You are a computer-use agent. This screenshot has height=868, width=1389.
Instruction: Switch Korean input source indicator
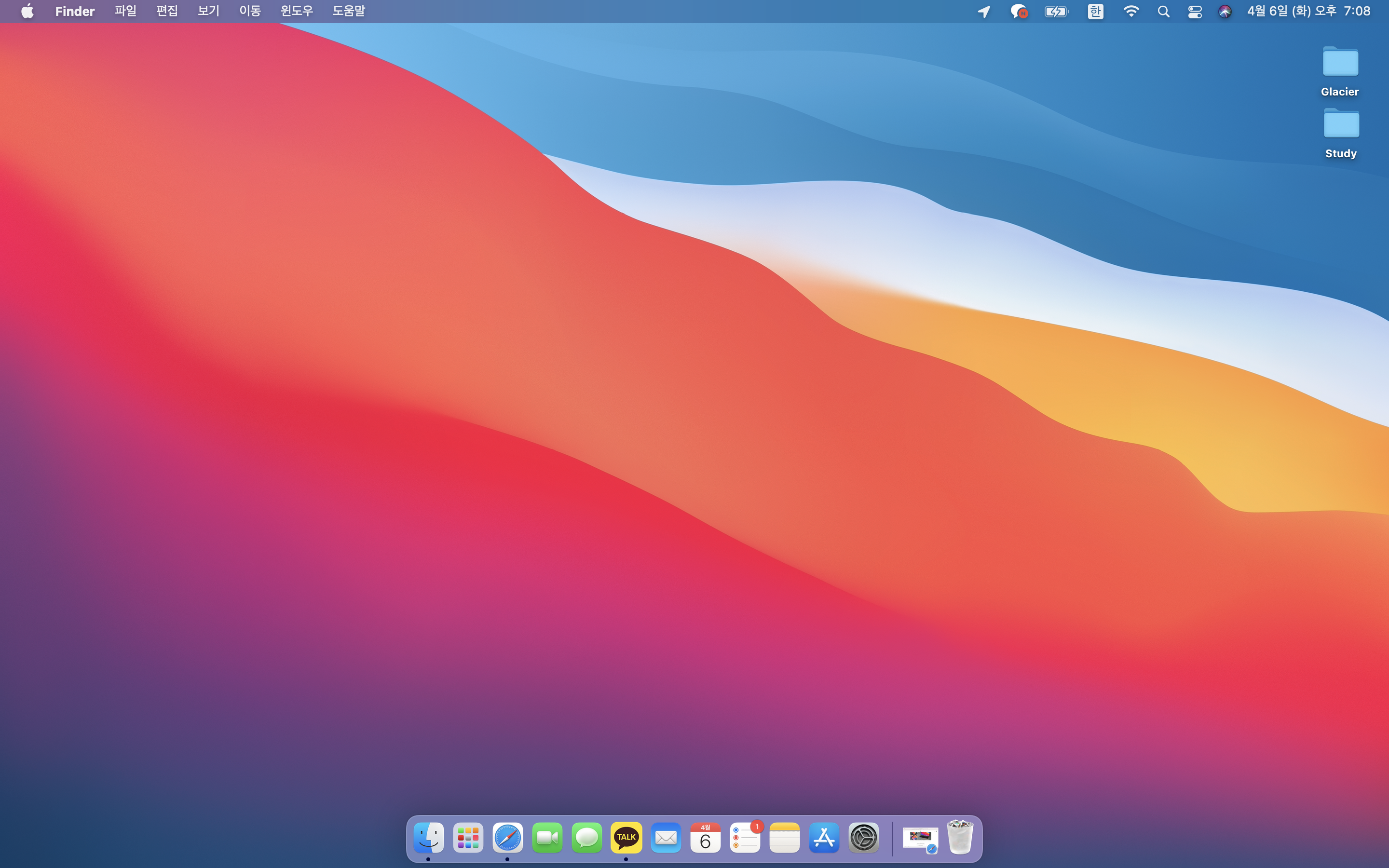click(x=1095, y=12)
